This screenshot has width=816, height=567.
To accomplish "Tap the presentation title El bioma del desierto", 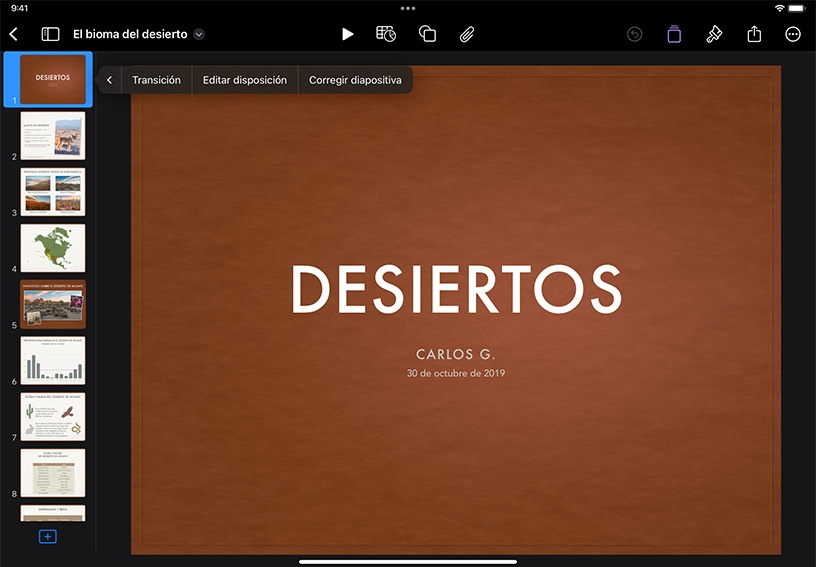I will pyautogui.click(x=130, y=34).
